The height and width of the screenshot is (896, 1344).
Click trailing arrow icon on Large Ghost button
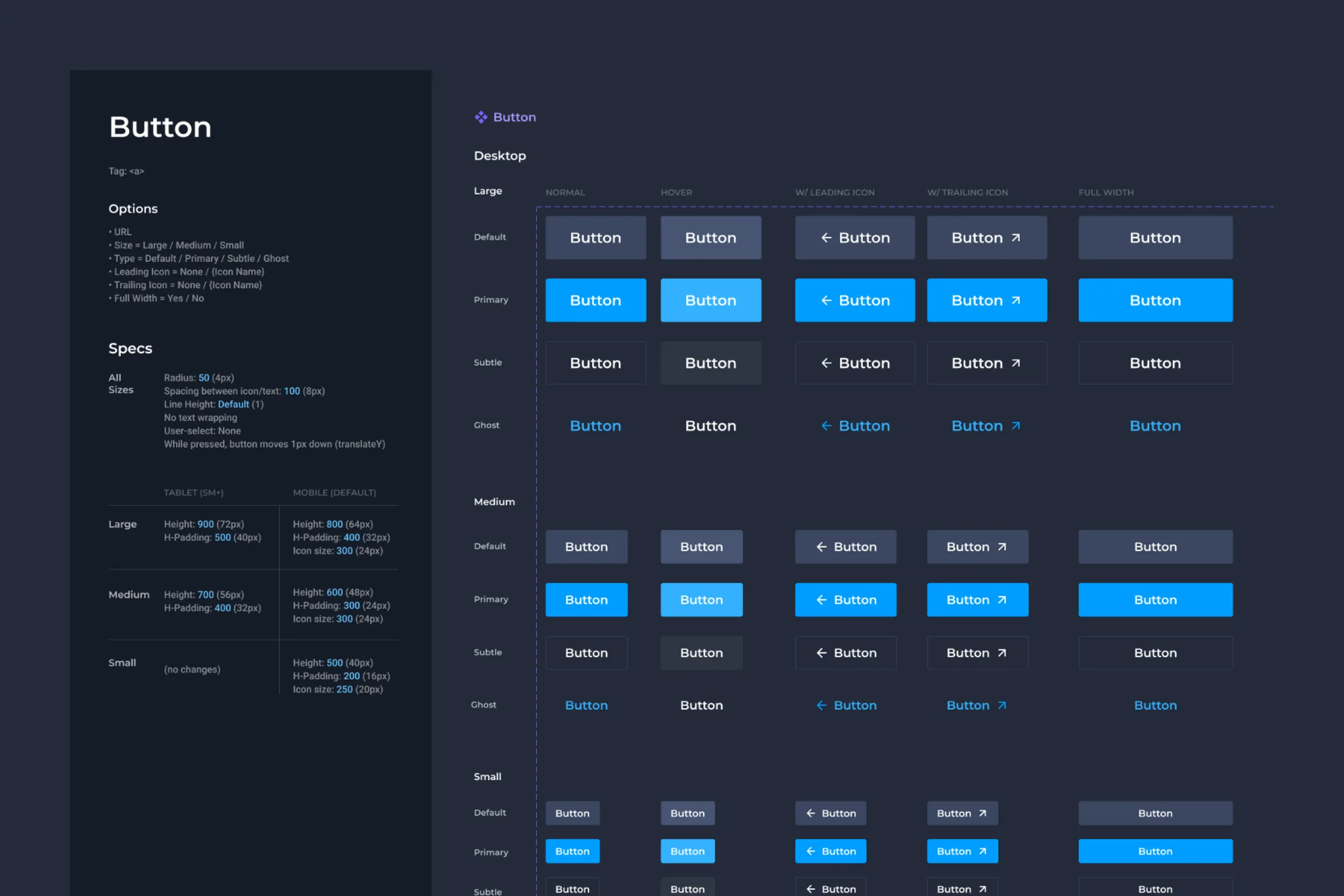(x=1016, y=426)
